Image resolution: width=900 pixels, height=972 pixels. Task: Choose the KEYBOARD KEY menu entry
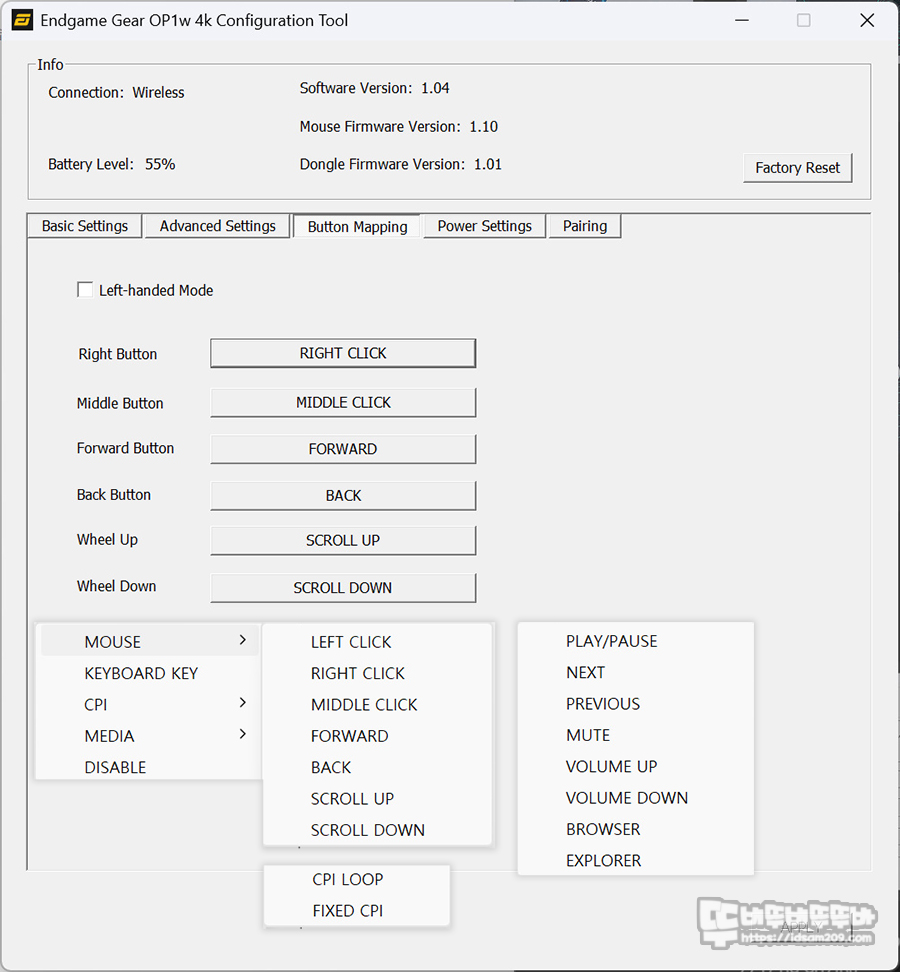pyautogui.click(x=149, y=673)
